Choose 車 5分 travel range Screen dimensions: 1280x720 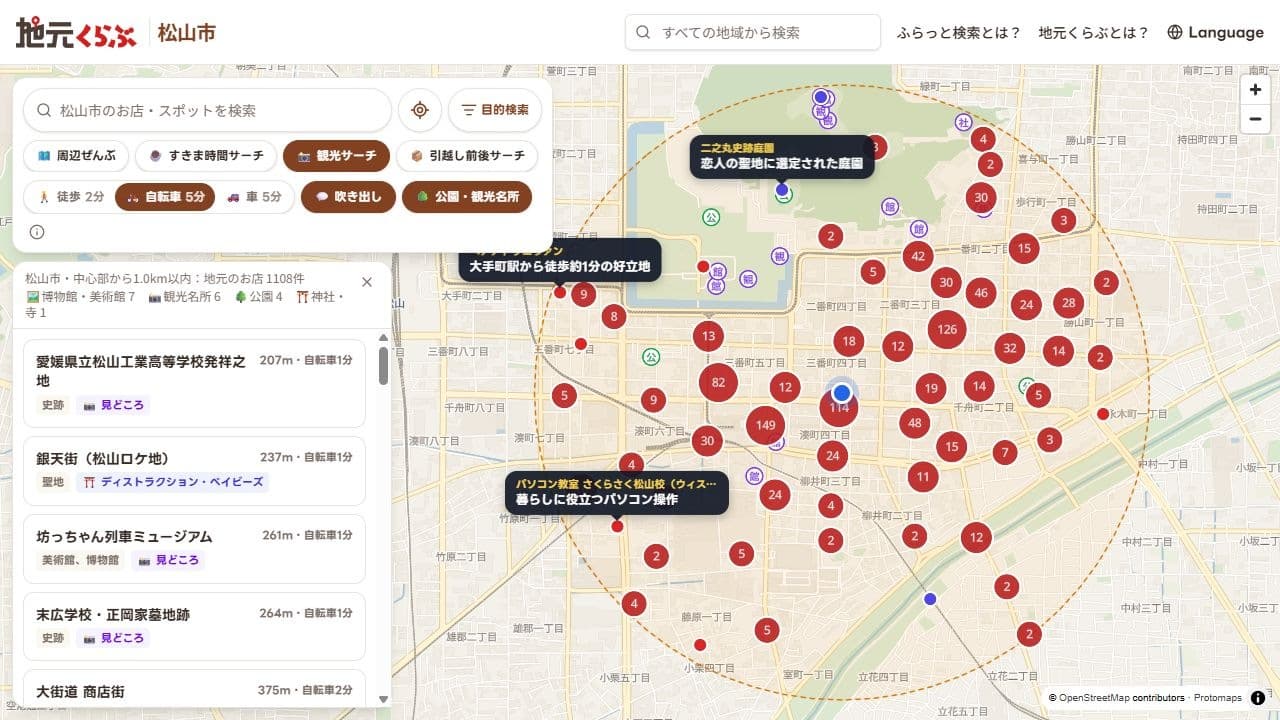tap(254, 197)
